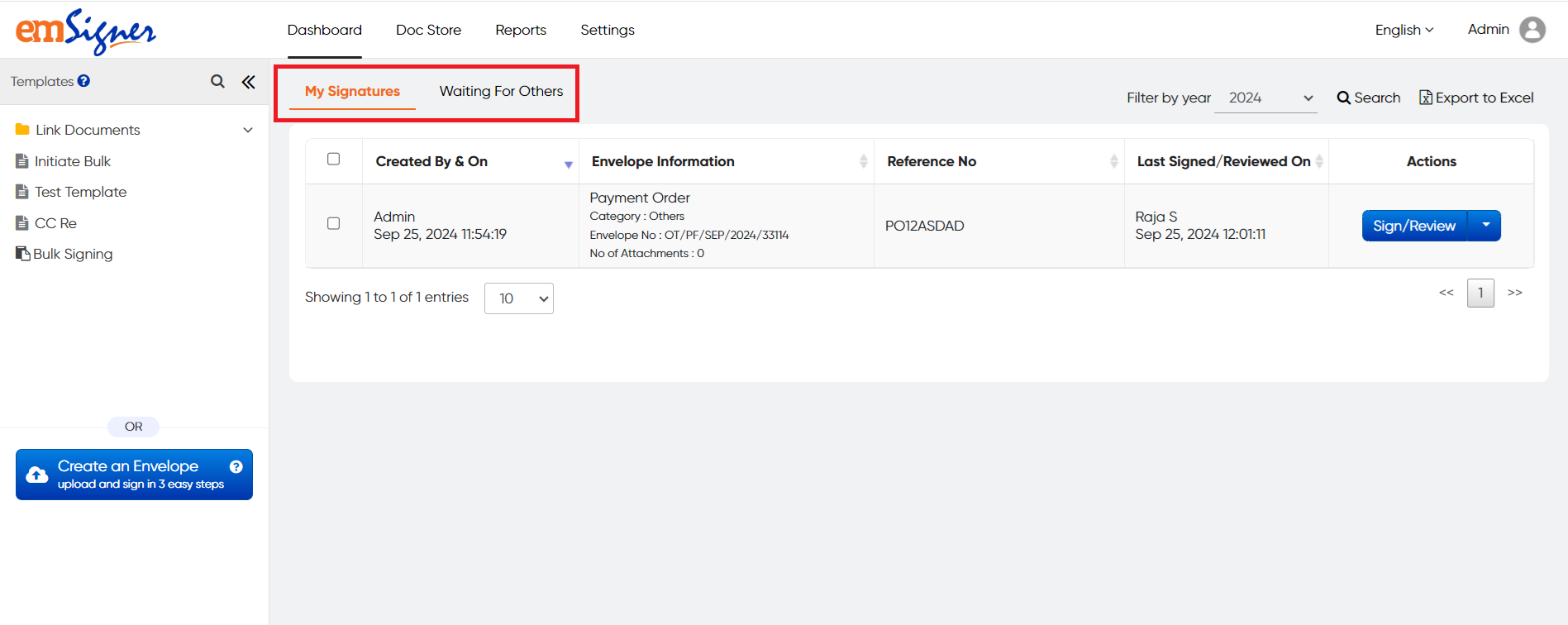Open the entries per page dropdown

tap(518, 298)
